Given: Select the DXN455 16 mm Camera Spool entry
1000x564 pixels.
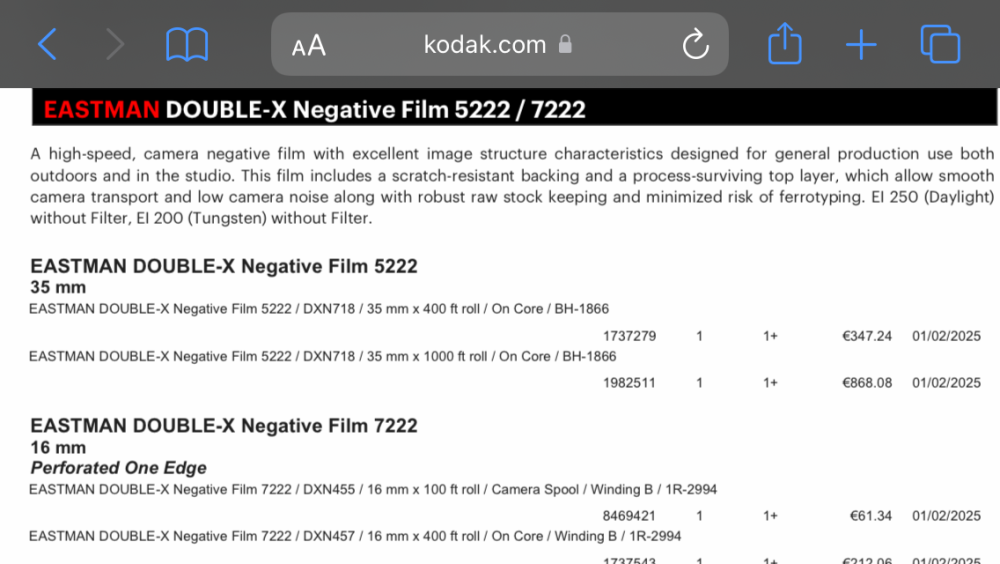Looking at the screenshot, I should [x=373, y=489].
